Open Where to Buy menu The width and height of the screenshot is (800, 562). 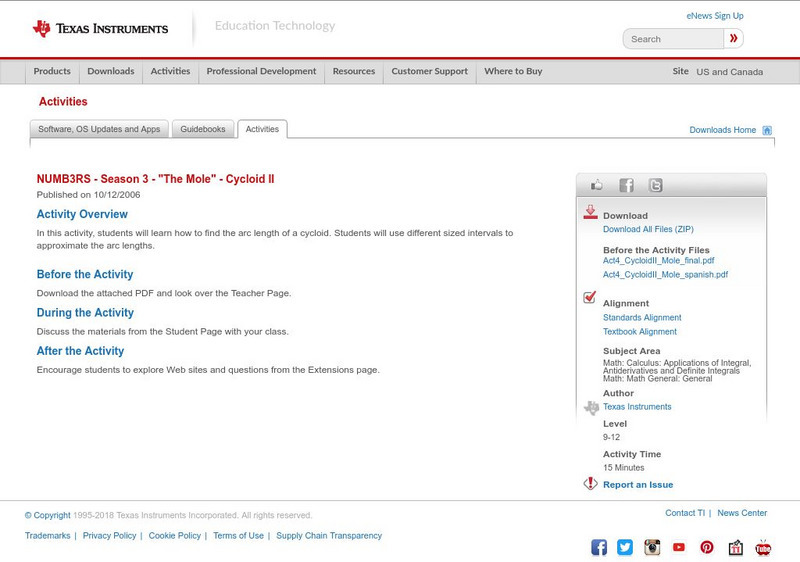[x=513, y=71]
